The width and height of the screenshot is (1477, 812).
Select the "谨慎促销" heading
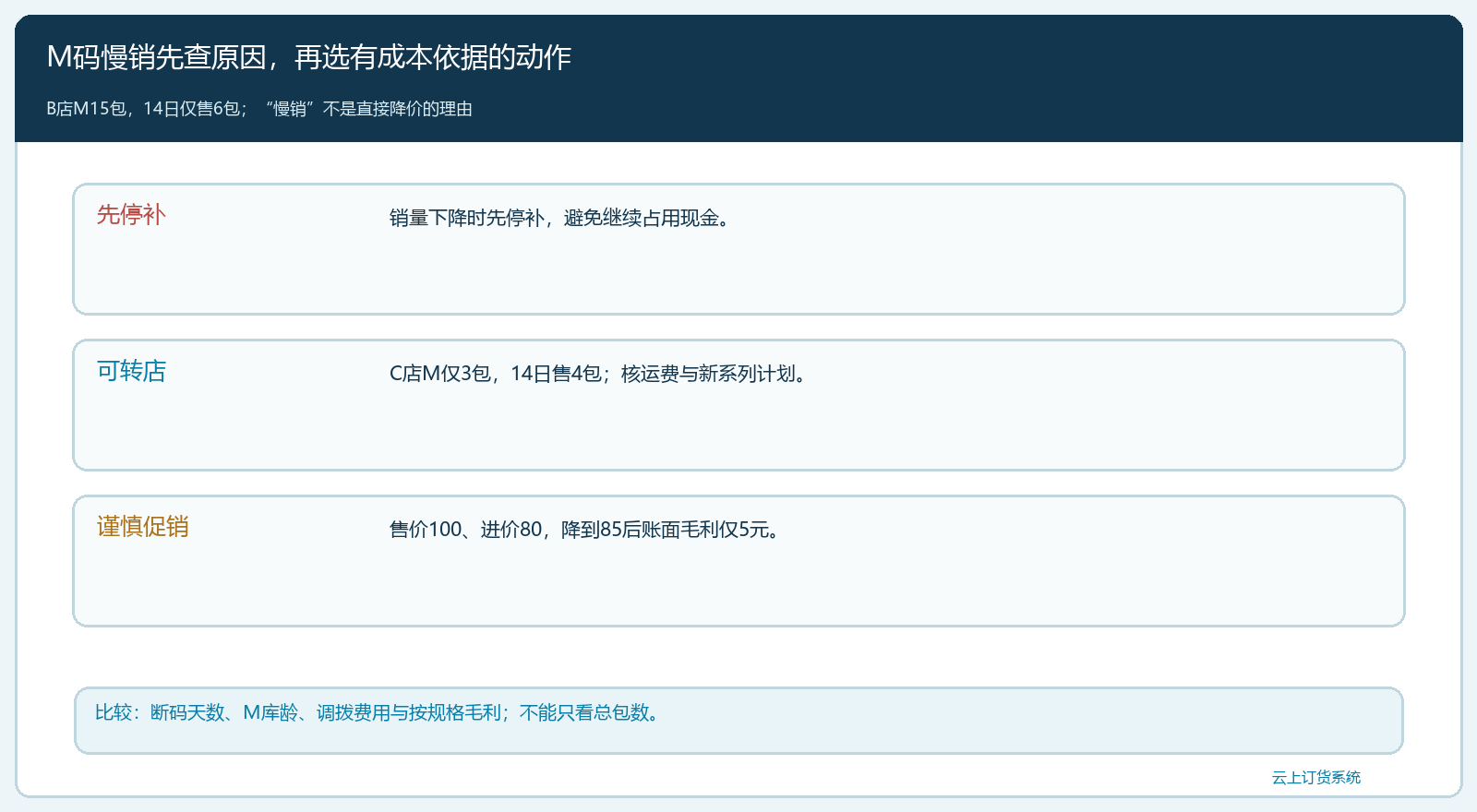[x=143, y=527]
